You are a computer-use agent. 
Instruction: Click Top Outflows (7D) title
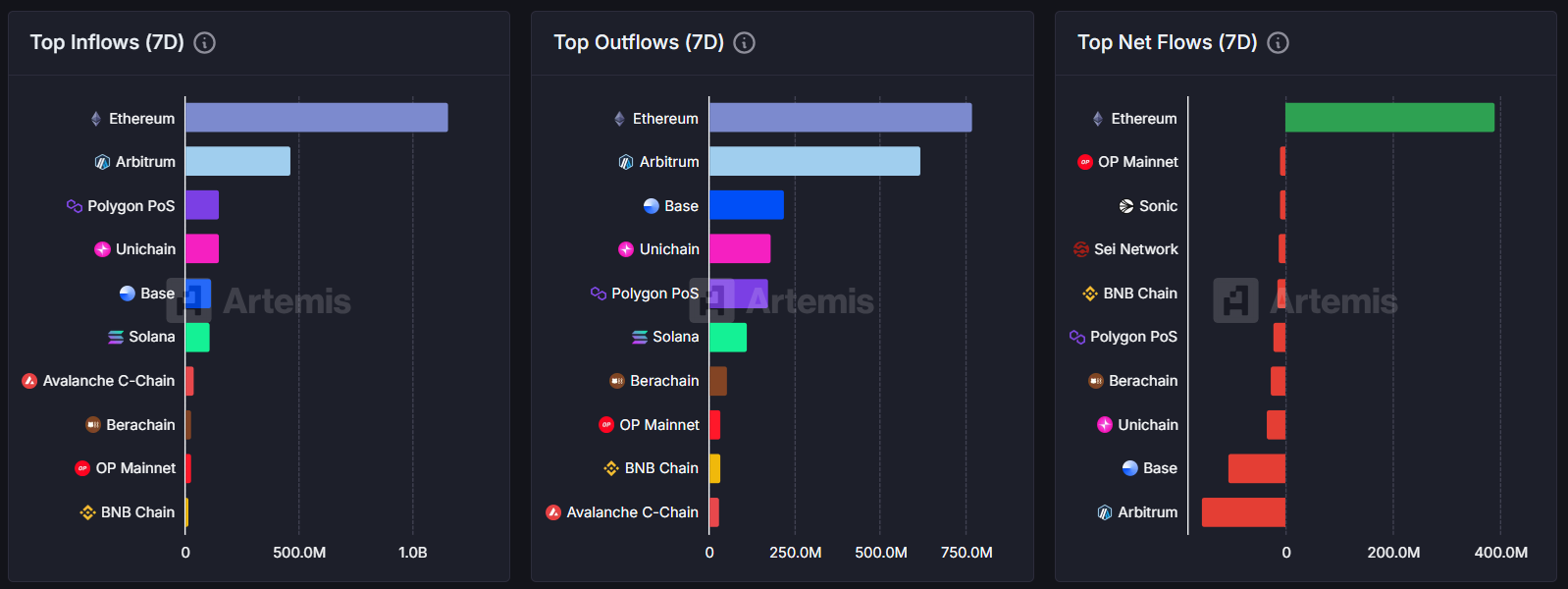[x=639, y=42]
